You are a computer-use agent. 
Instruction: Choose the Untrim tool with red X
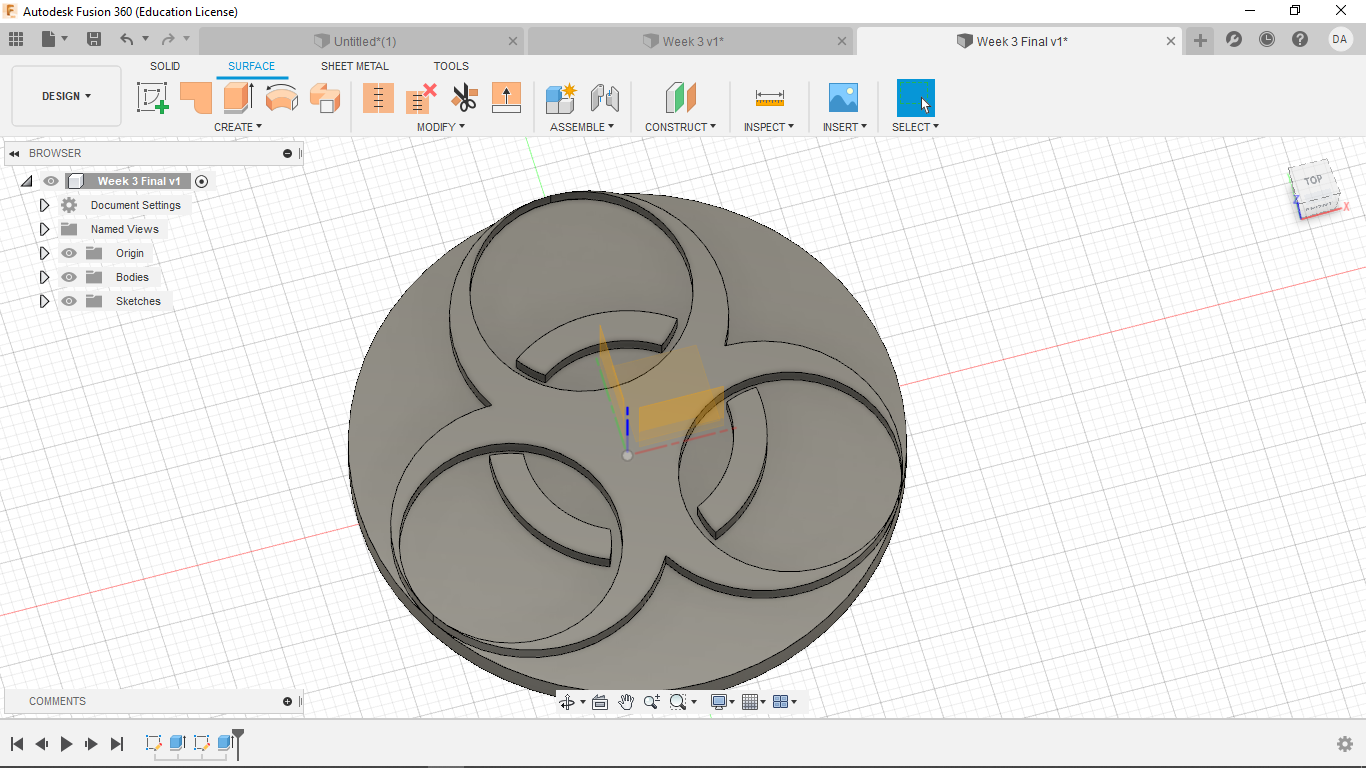pos(421,98)
